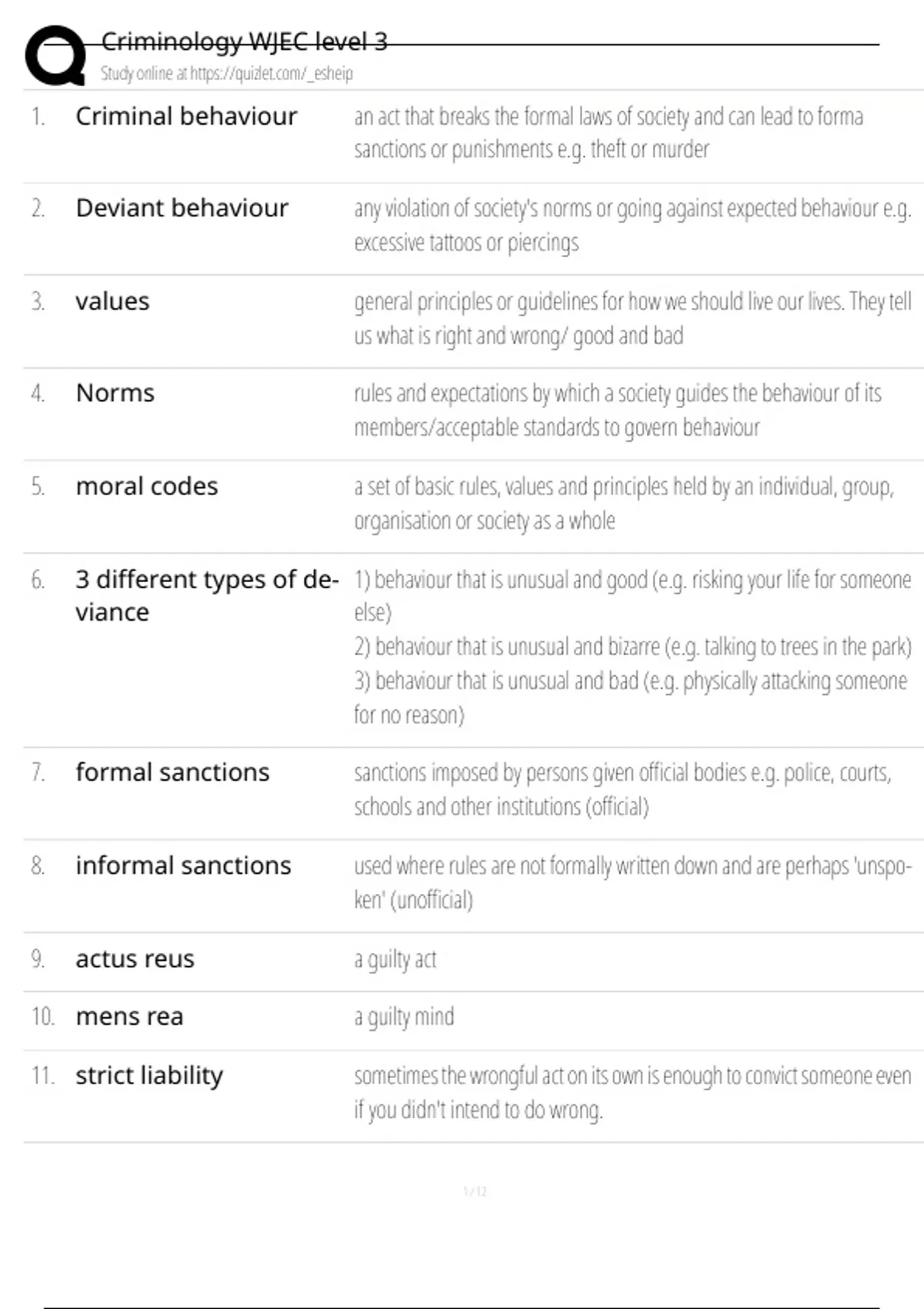Click the Quizlet Q logo icon
924x1309 pixels.
(x=55, y=55)
